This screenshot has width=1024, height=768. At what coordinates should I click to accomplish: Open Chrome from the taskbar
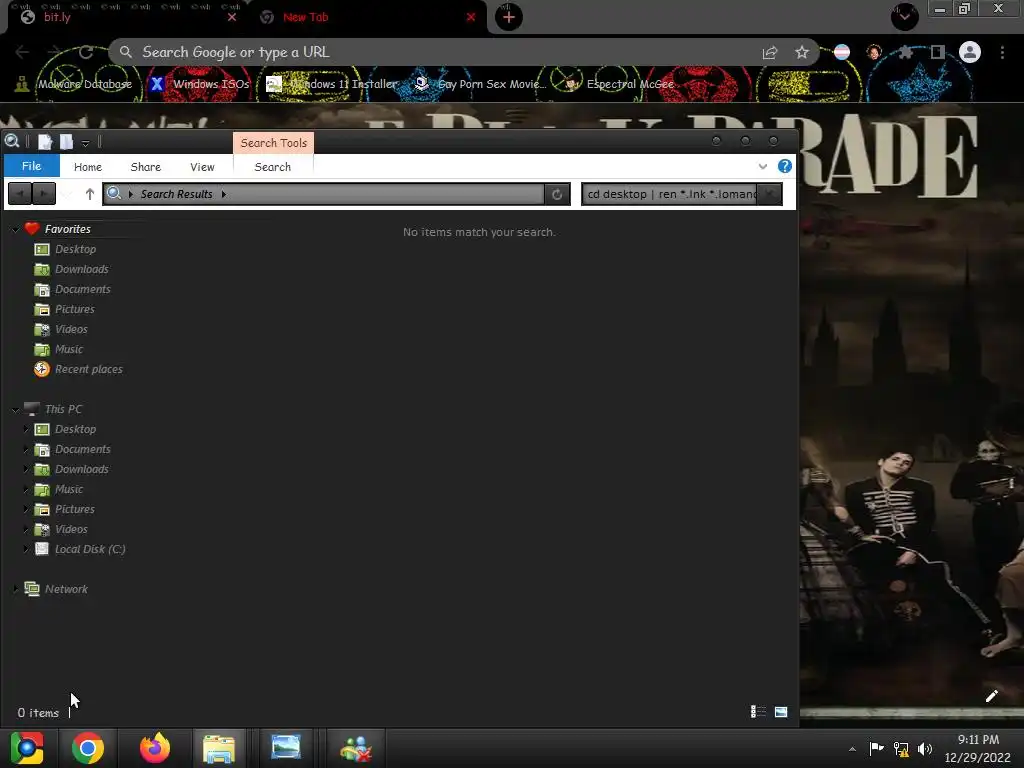click(x=88, y=748)
